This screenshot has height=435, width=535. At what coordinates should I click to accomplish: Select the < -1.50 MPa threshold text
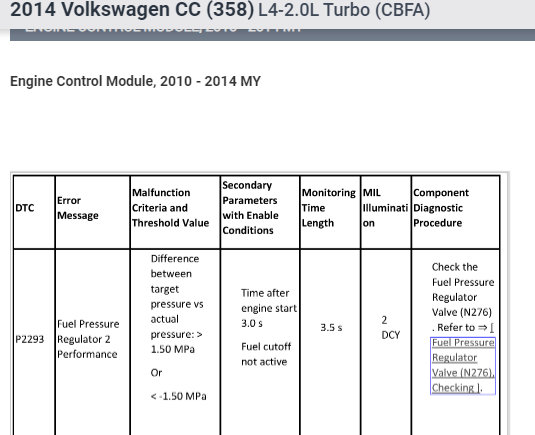pos(178,396)
